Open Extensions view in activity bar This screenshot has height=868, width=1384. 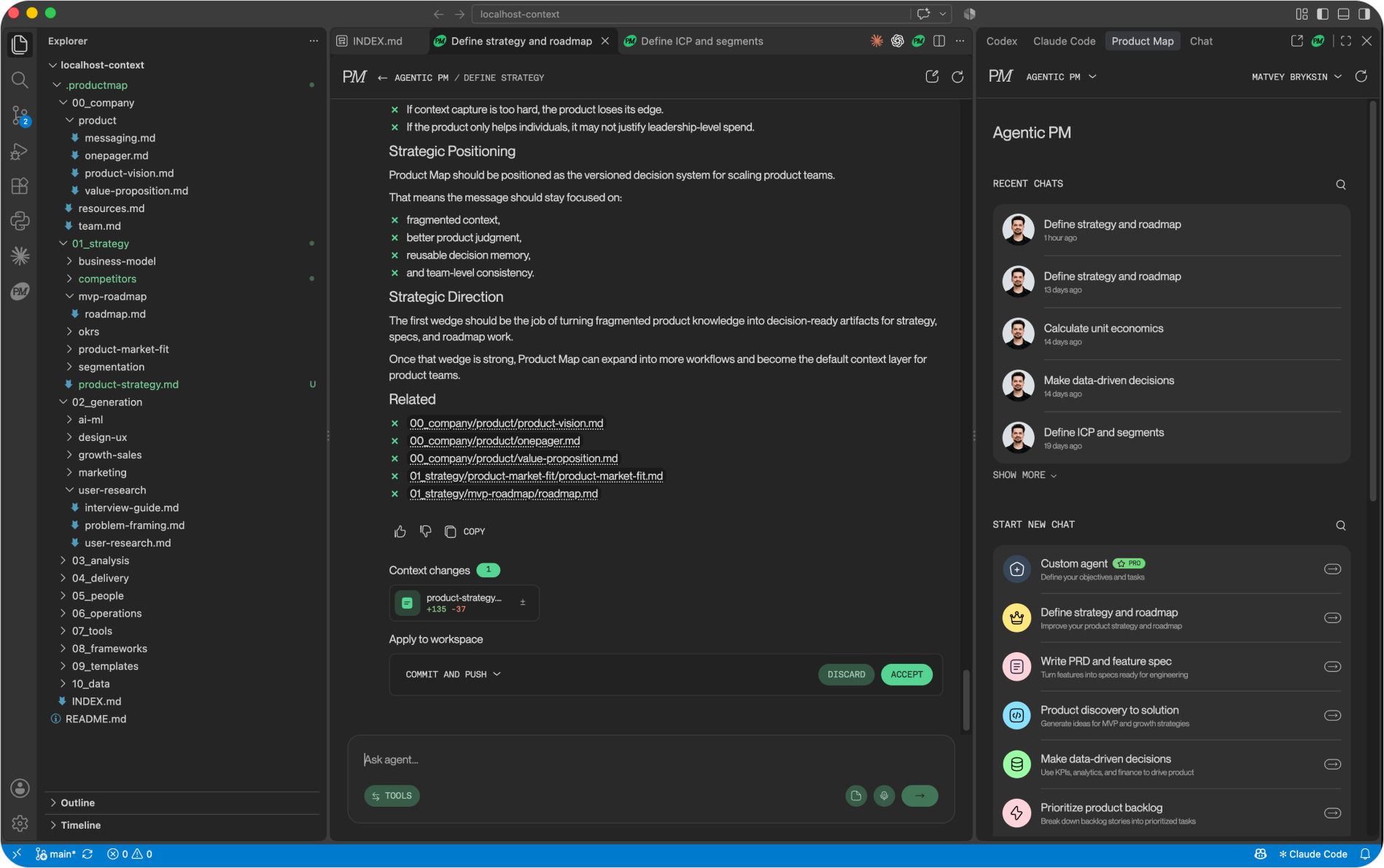pos(20,186)
